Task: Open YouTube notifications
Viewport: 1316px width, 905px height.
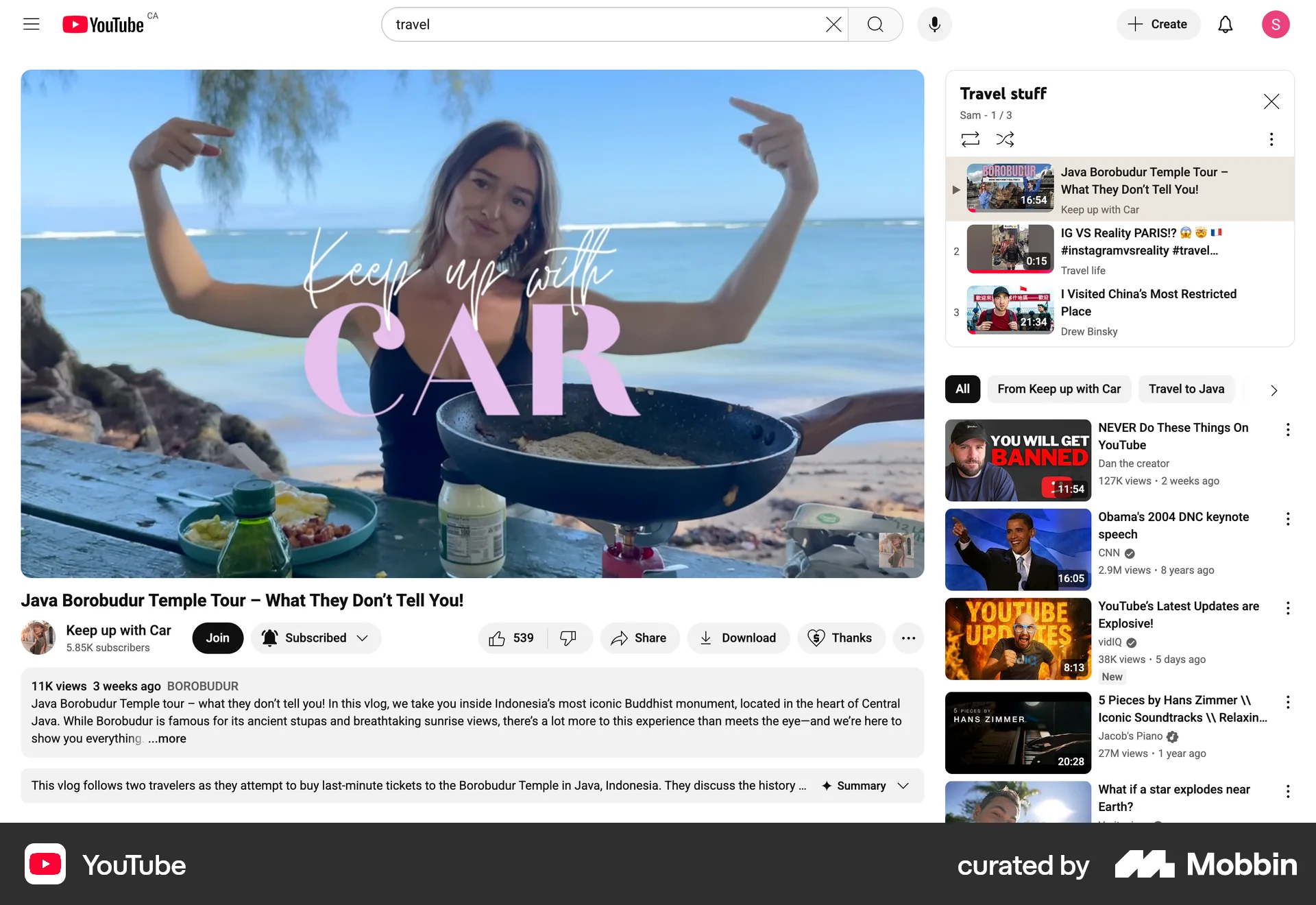Action: tap(1226, 24)
